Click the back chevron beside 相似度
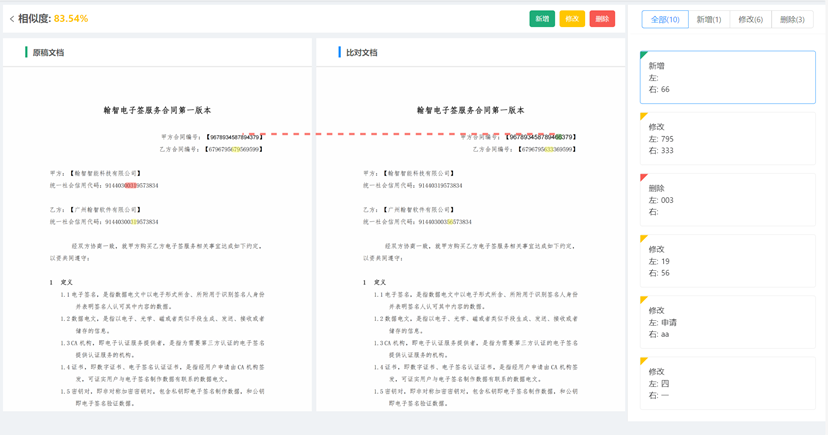The height and width of the screenshot is (435, 828). click(12, 19)
